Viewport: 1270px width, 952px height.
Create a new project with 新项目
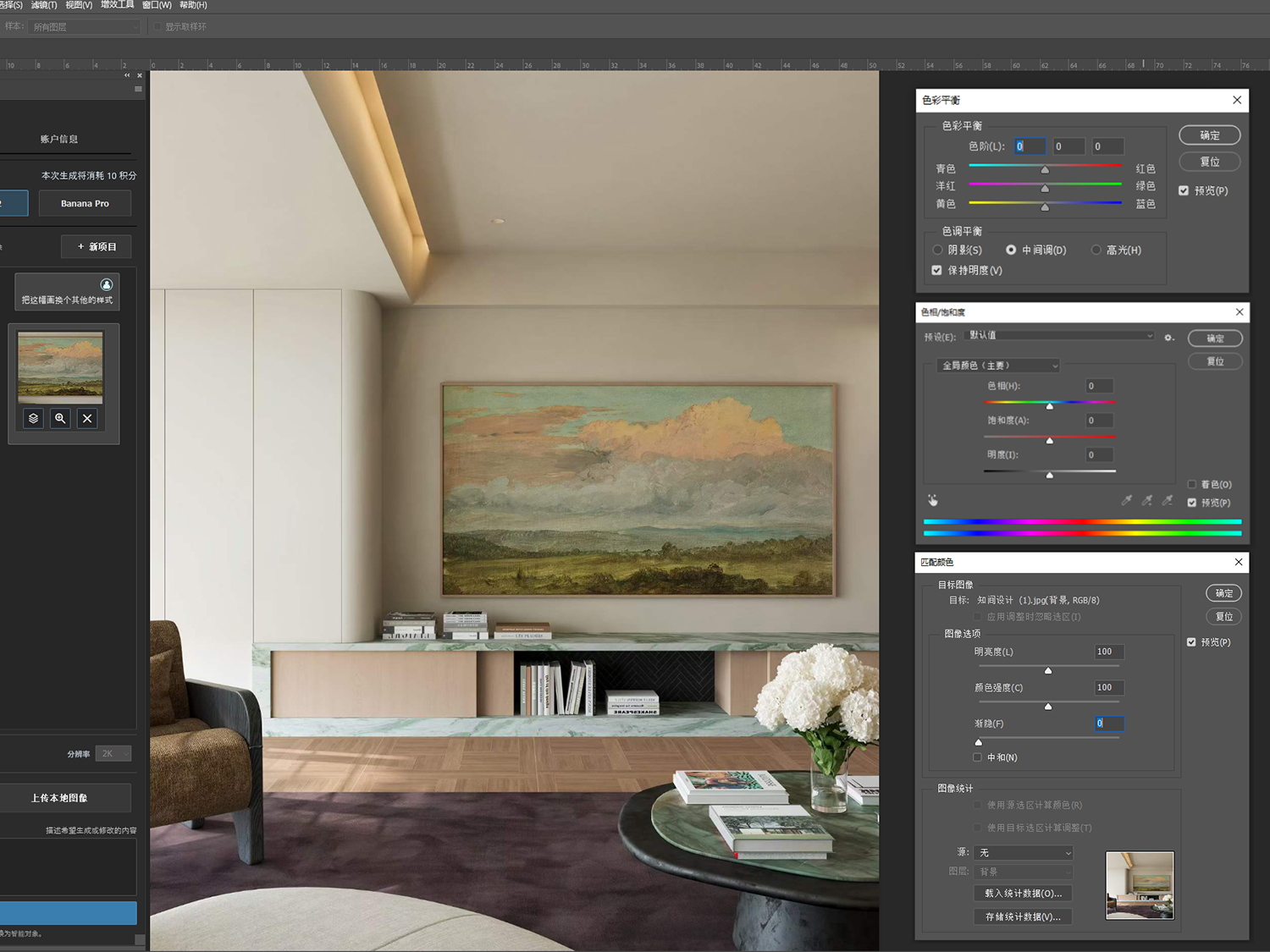click(x=97, y=246)
